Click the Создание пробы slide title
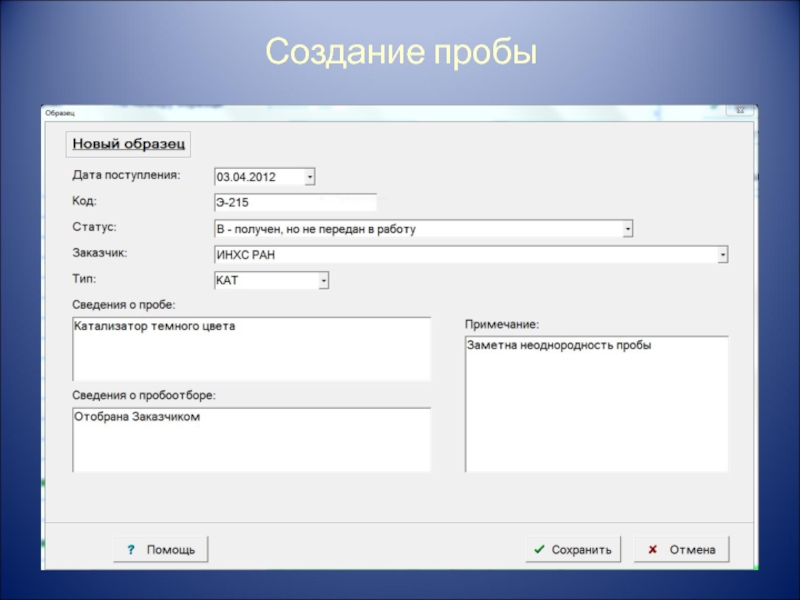 coord(400,54)
